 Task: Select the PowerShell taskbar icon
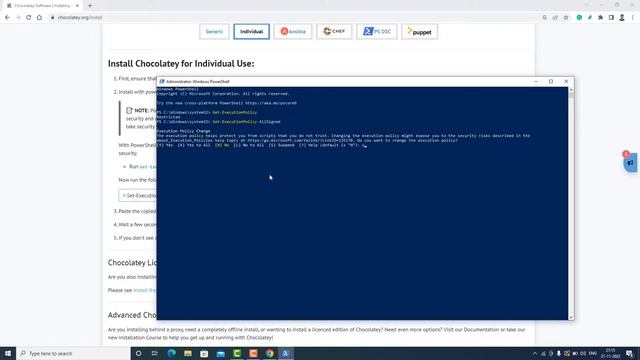point(286,353)
